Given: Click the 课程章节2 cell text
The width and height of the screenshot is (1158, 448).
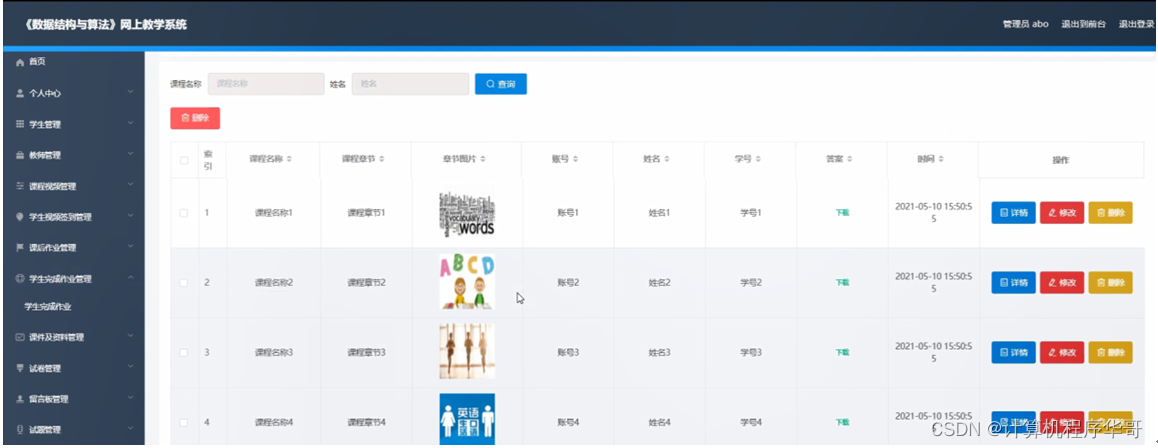Looking at the screenshot, I should point(367,283).
